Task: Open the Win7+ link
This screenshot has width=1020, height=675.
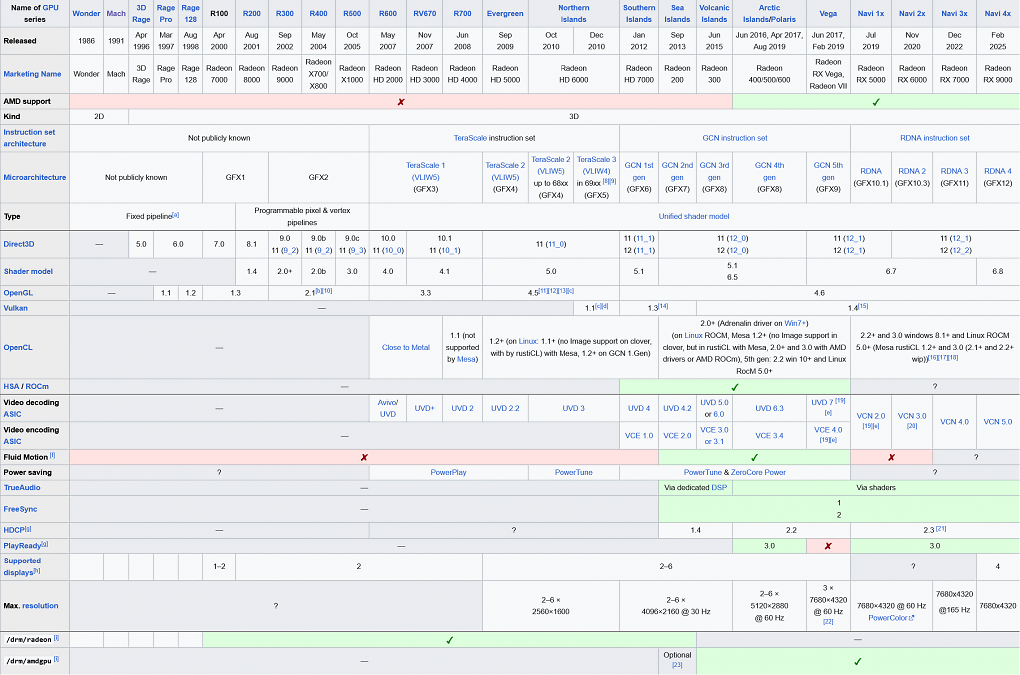Action: (x=795, y=323)
